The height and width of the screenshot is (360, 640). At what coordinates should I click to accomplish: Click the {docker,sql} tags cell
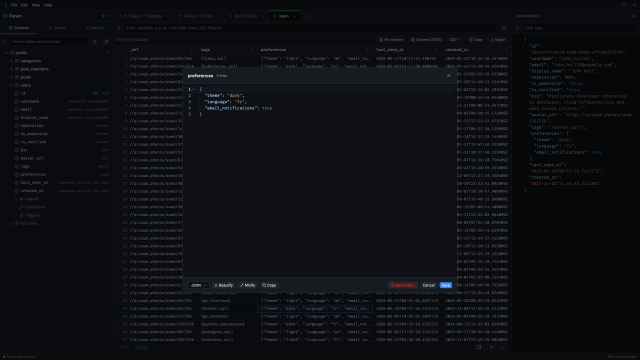coord(227,309)
